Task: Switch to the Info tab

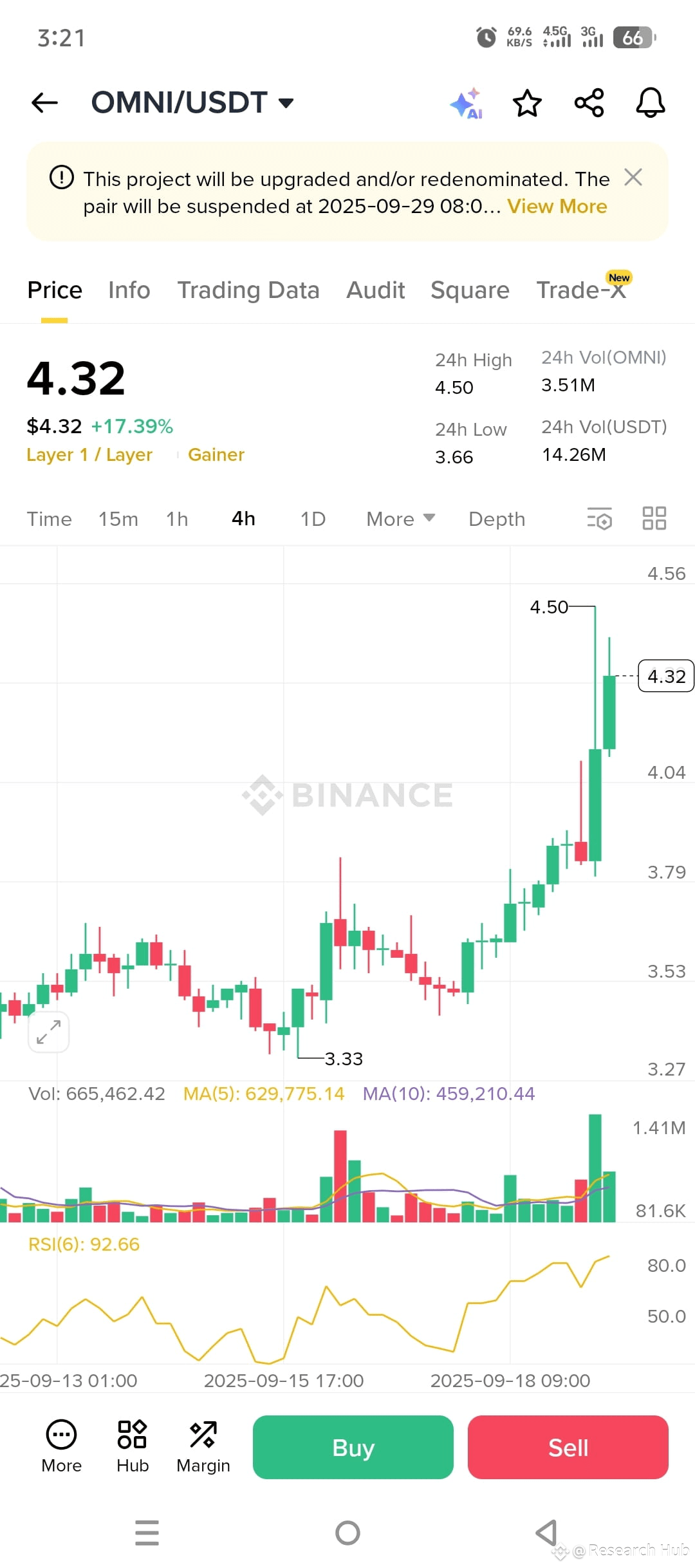Action: click(129, 290)
